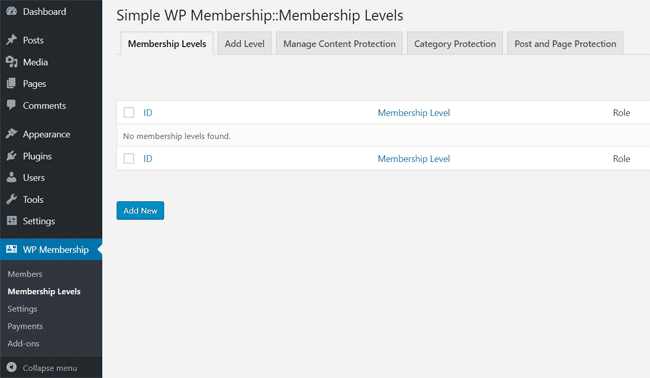
Task: Open Post and Page Protection tab
Action: point(565,44)
